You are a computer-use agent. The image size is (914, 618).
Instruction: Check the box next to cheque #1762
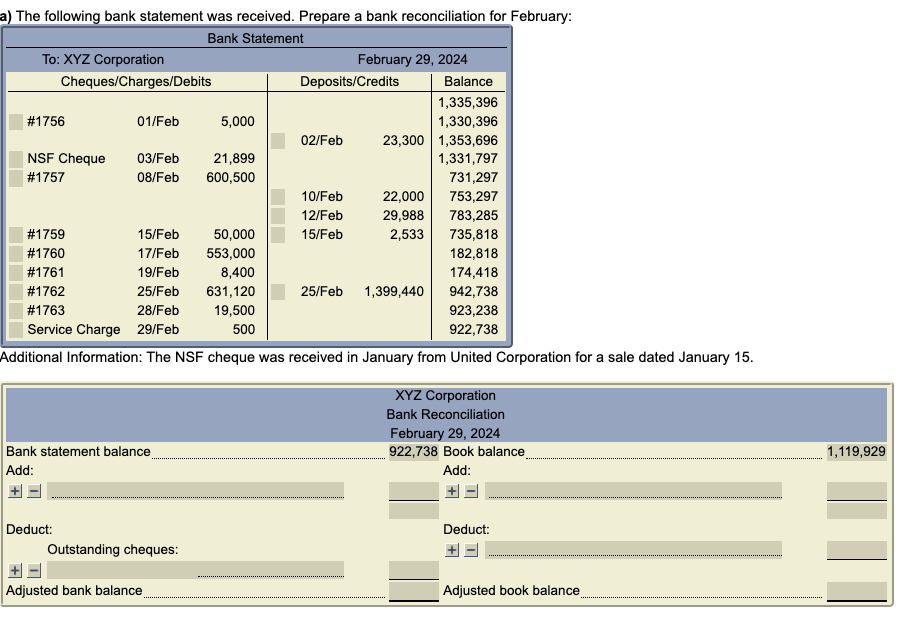tap(16, 292)
